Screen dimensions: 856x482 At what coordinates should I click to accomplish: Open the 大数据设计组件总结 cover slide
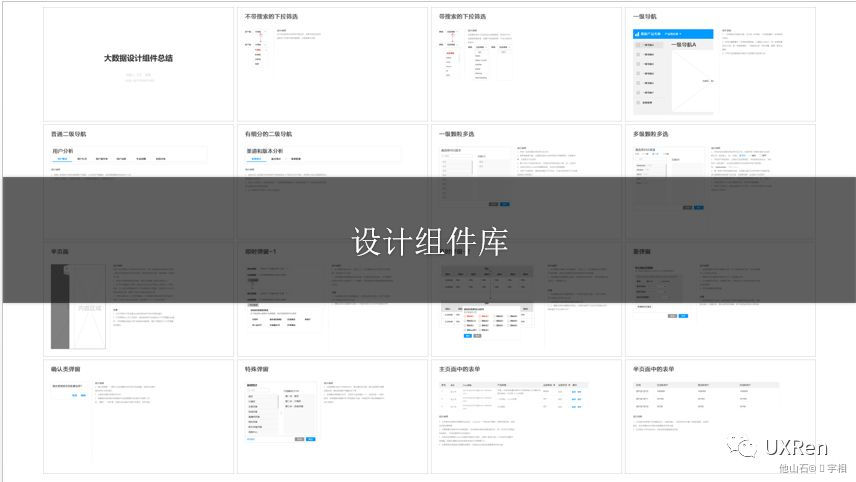tap(138, 64)
